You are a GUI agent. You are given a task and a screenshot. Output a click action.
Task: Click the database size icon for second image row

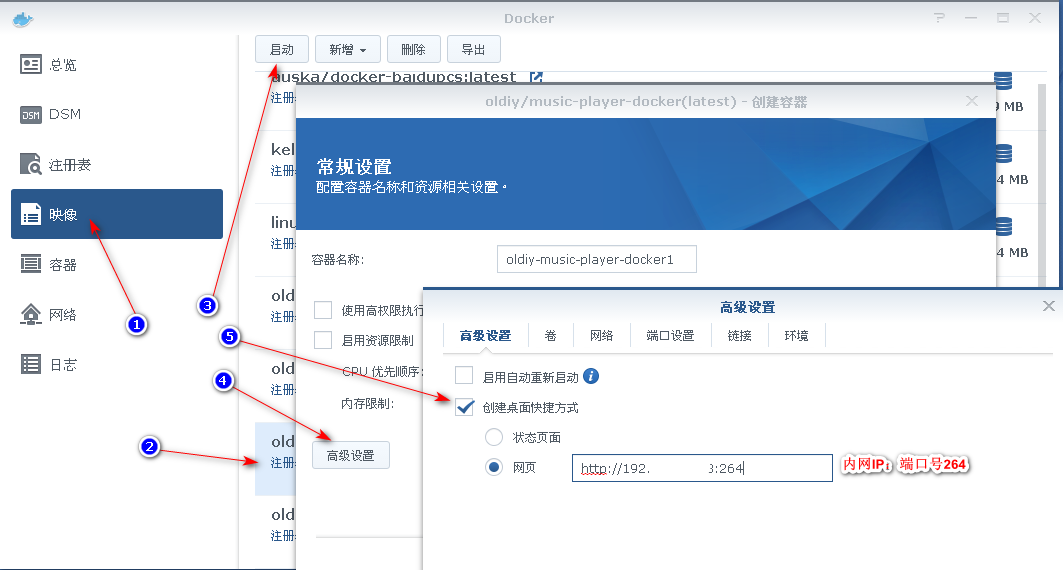pyautogui.click(x=1003, y=154)
